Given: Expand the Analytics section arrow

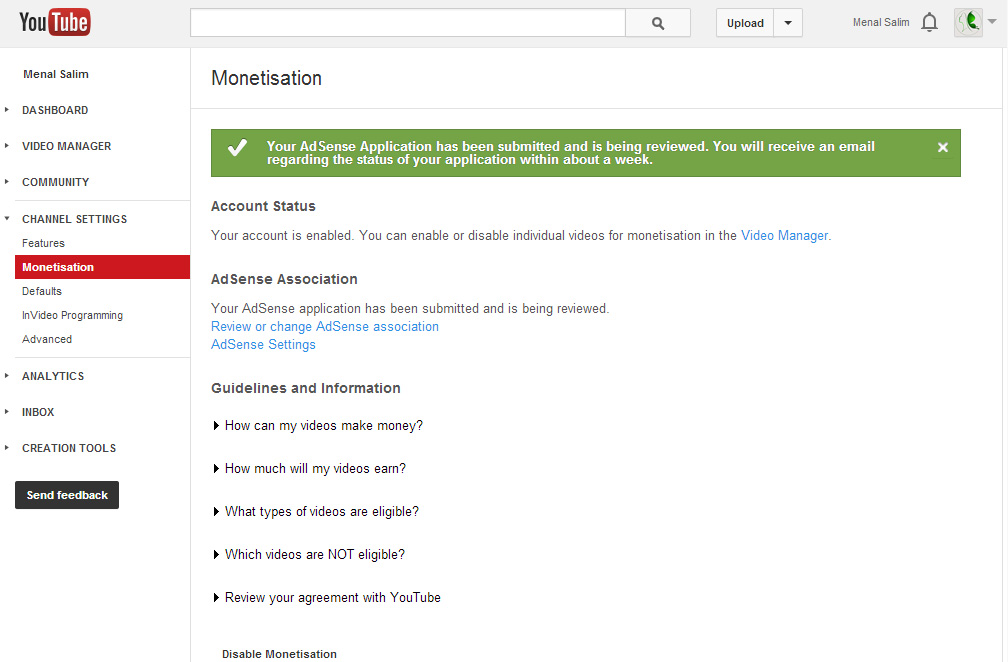Looking at the screenshot, I should pyautogui.click(x=7, y=375).
